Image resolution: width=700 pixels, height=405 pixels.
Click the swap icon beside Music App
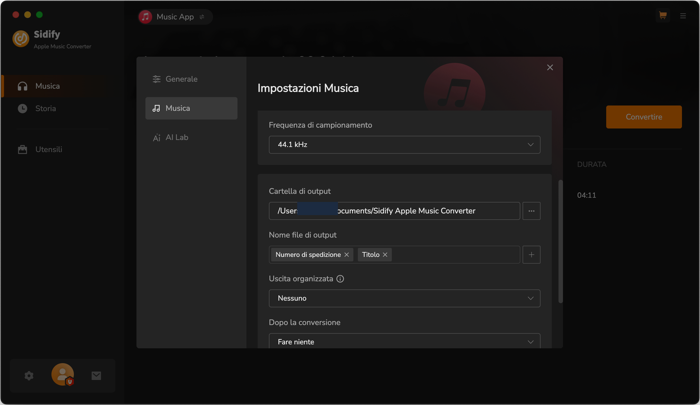202,17
